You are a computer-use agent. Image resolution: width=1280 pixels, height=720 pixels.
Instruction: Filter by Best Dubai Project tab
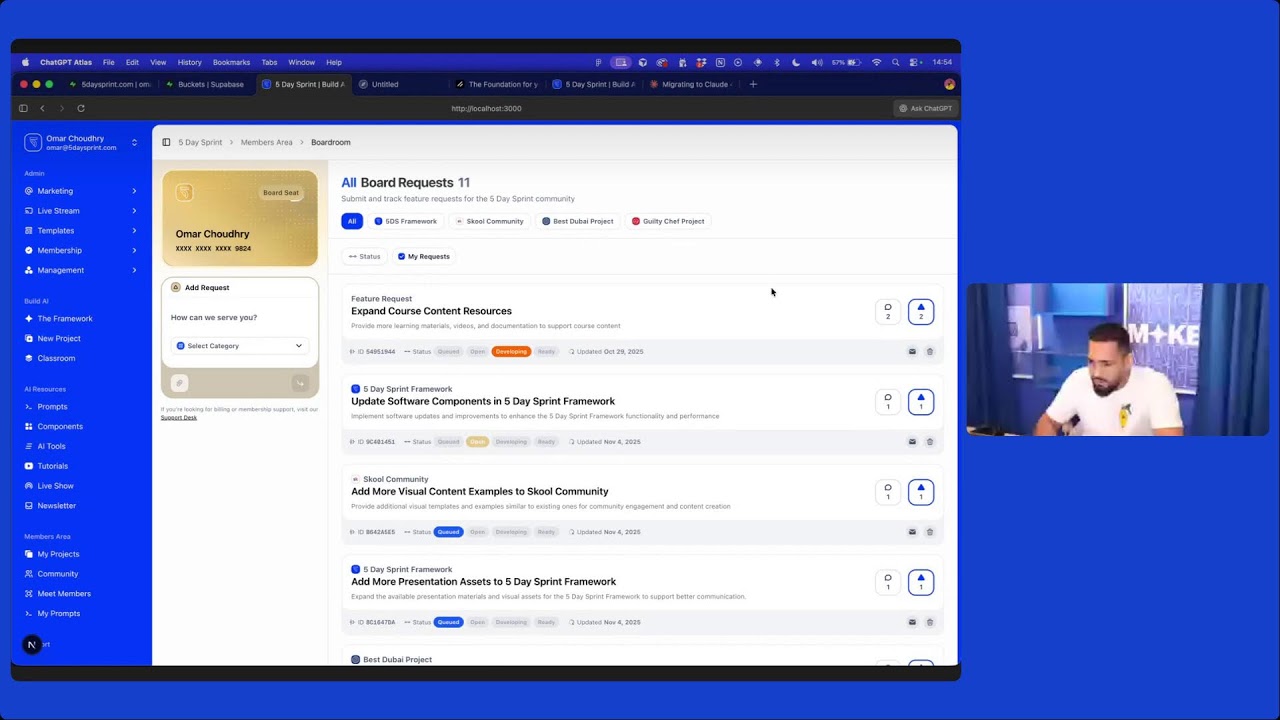(x=578, y=221)
